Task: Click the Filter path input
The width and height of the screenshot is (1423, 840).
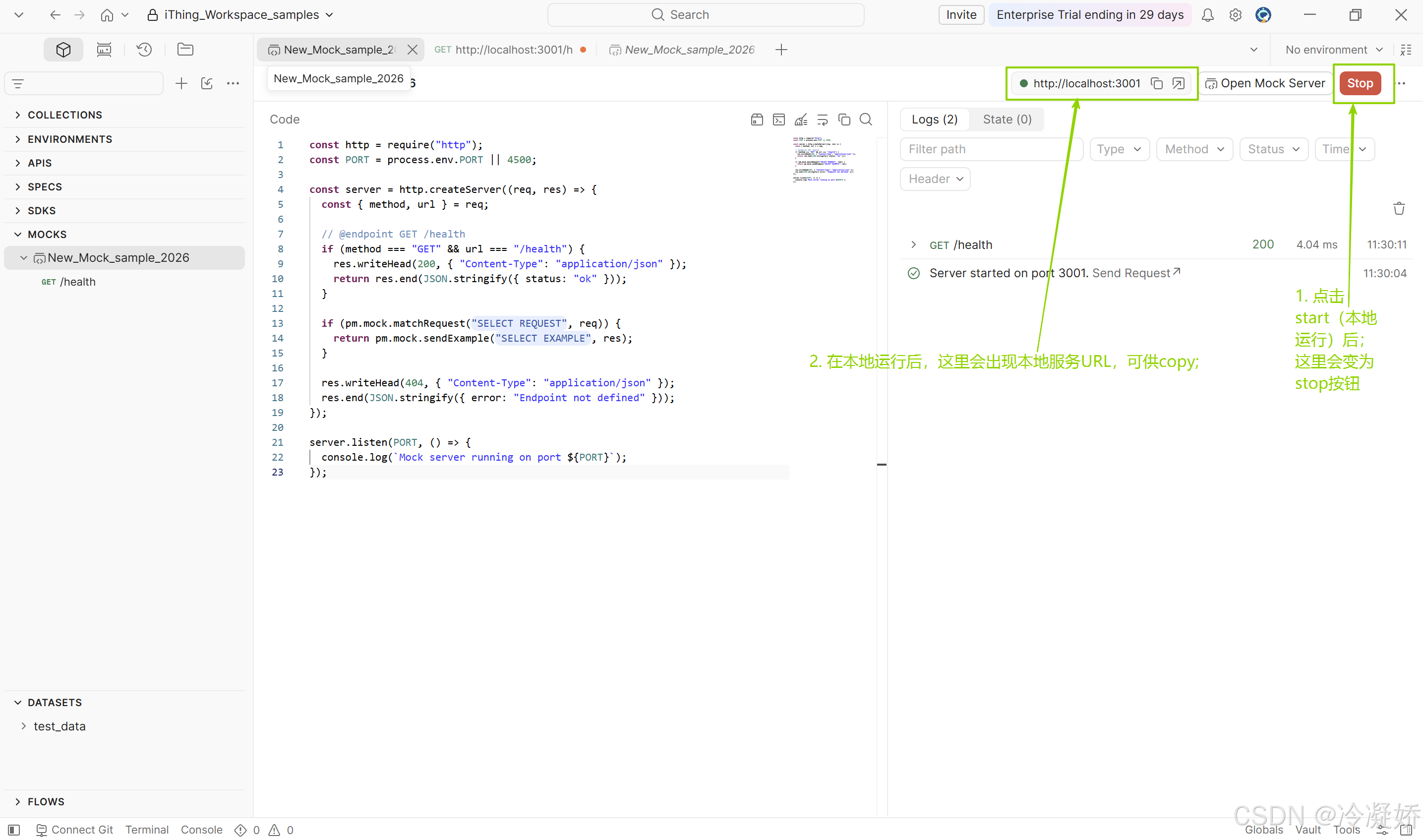Action: (991, 149)
